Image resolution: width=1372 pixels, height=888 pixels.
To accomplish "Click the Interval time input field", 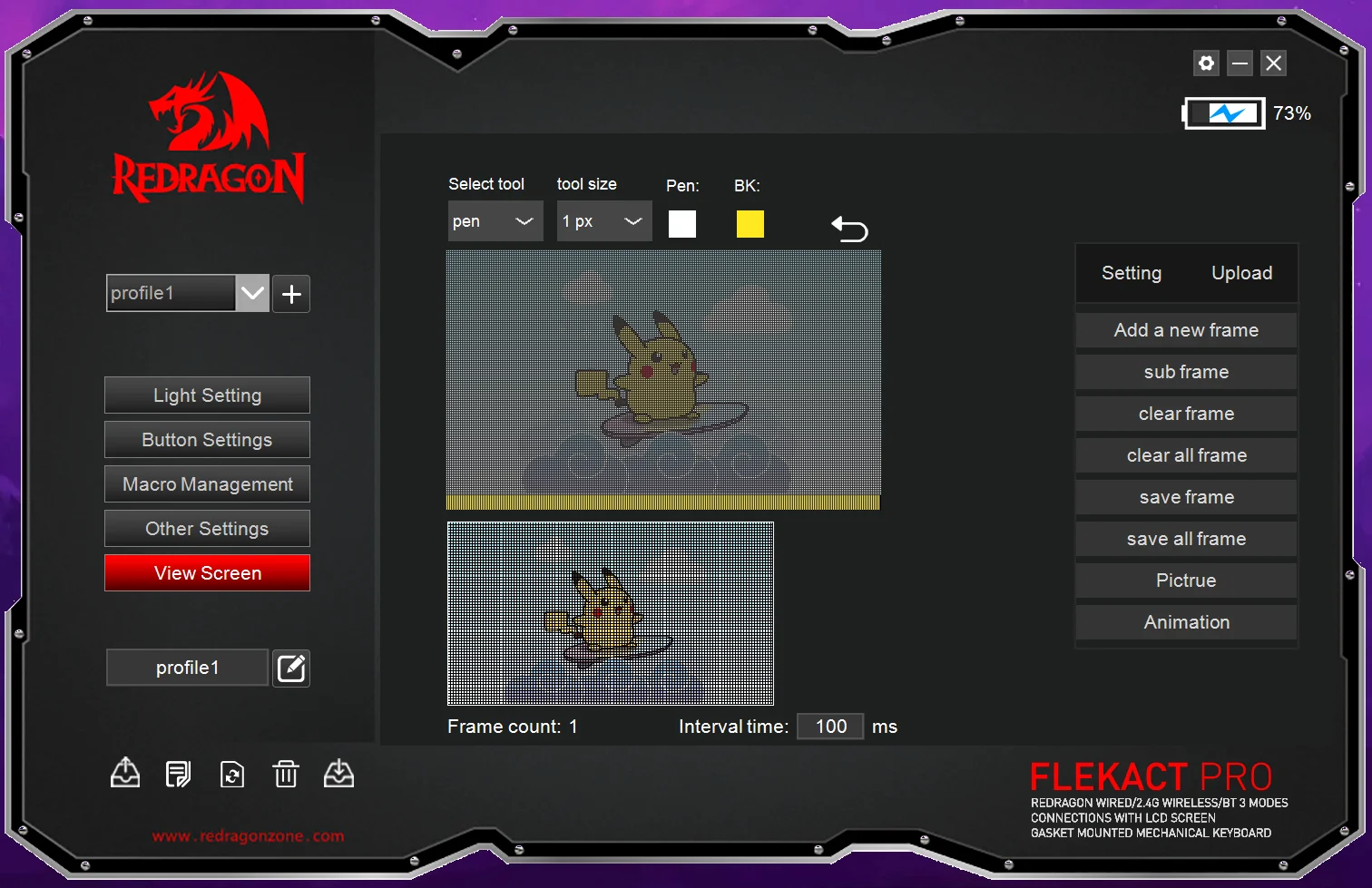I will pos(830,727).
